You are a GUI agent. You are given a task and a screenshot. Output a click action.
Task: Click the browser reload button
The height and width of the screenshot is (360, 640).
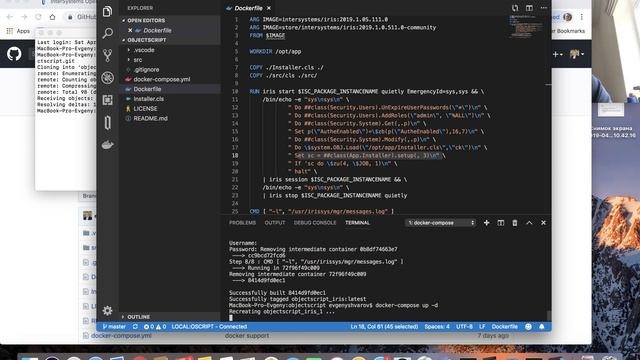coord(38,17)
